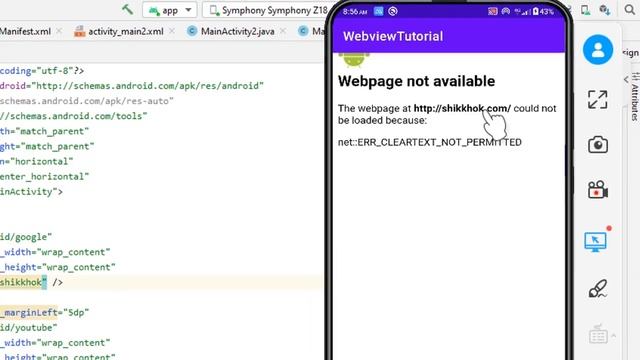Click the WebviewTutorial app title on phone
640x360 pixels.
[393, 36]
